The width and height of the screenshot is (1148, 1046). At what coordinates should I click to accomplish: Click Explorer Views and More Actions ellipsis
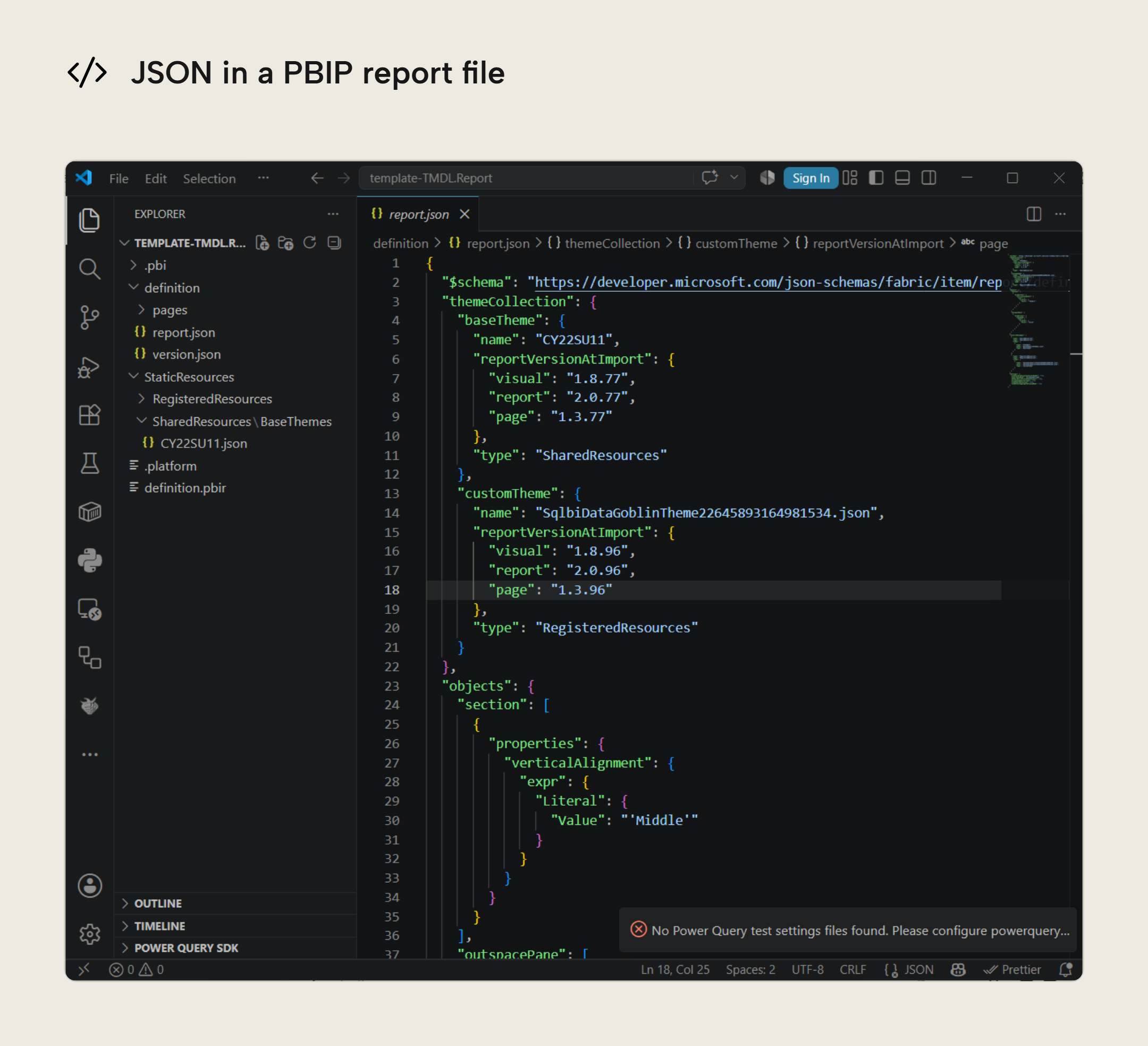pyautogui.click(x=333, y=214)
